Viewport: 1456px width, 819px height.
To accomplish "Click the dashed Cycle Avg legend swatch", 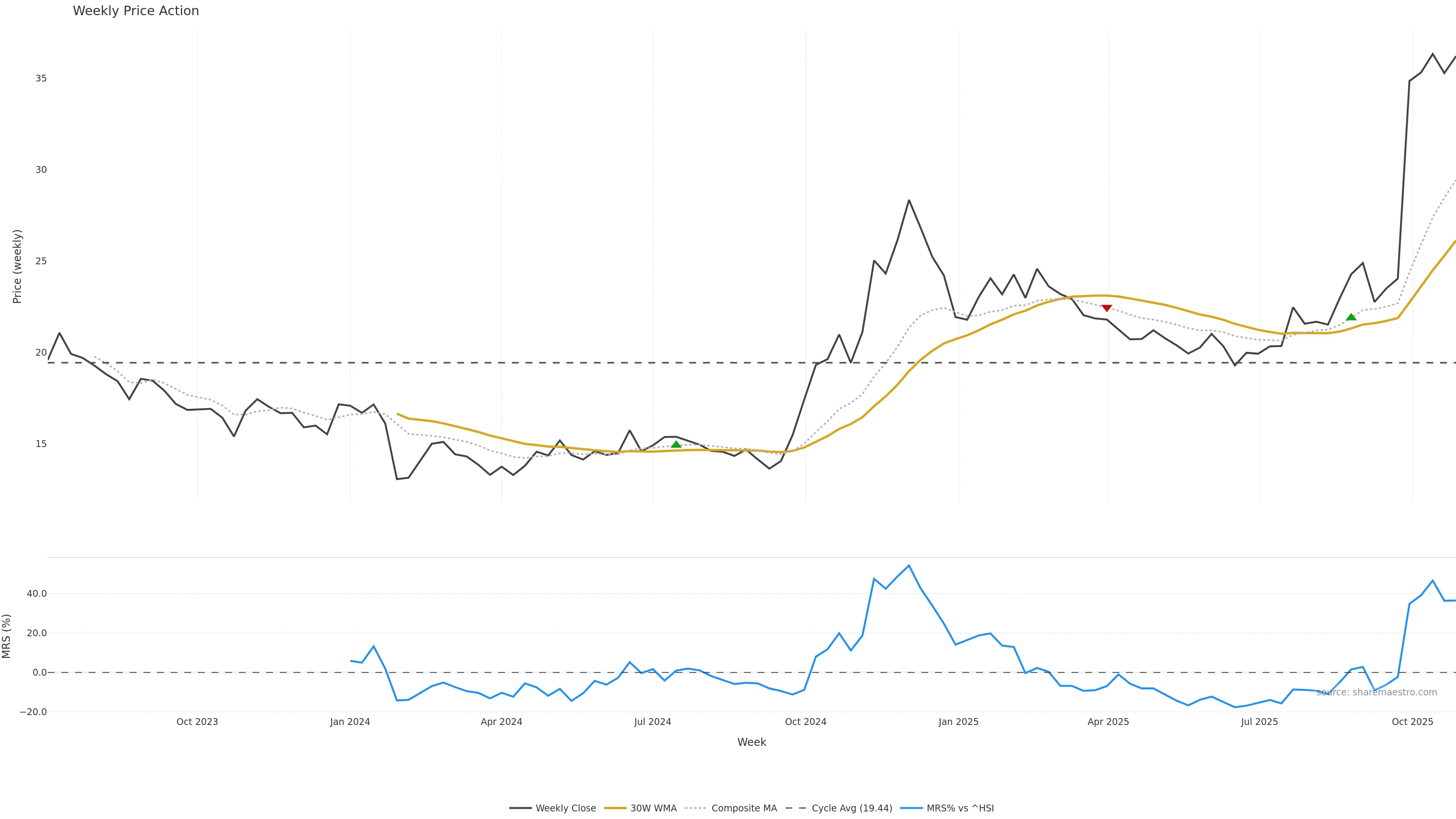I will tap(796, 808).
